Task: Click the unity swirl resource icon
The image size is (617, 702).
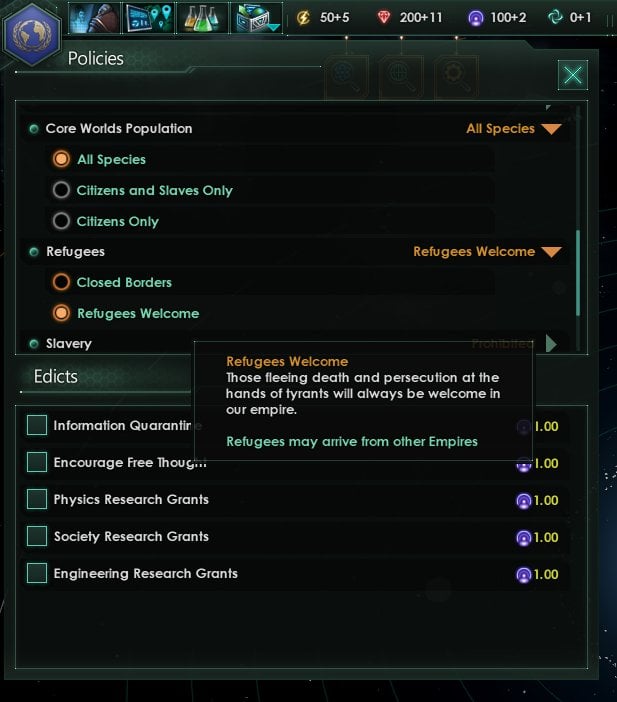Action: [x=555, y=17]
